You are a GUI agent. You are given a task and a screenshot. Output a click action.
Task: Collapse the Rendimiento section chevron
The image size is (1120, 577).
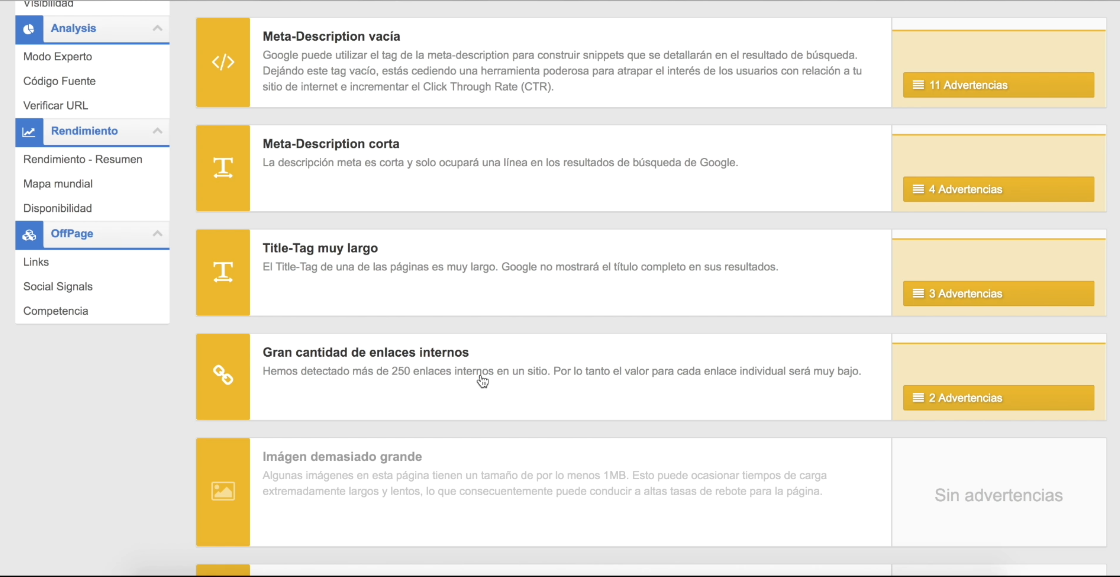158,131
